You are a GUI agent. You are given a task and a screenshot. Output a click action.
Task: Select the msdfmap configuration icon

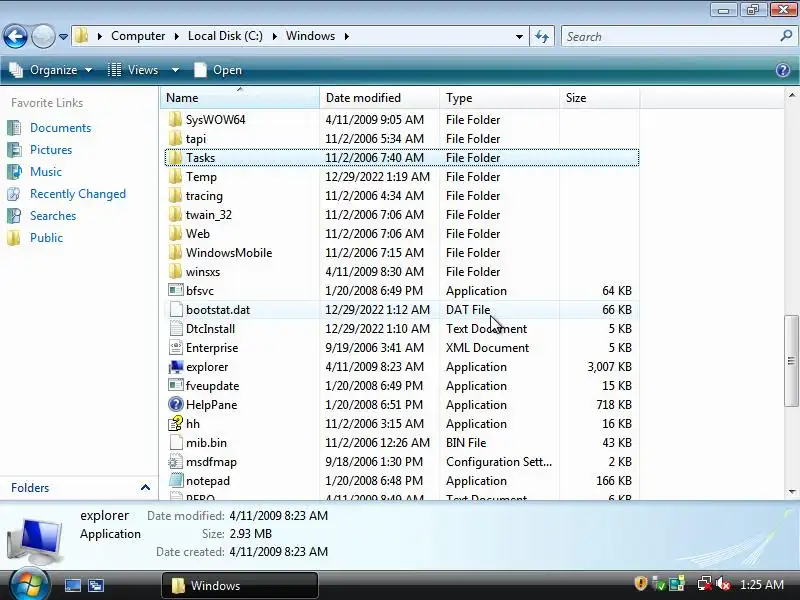(x=176, y=462)
